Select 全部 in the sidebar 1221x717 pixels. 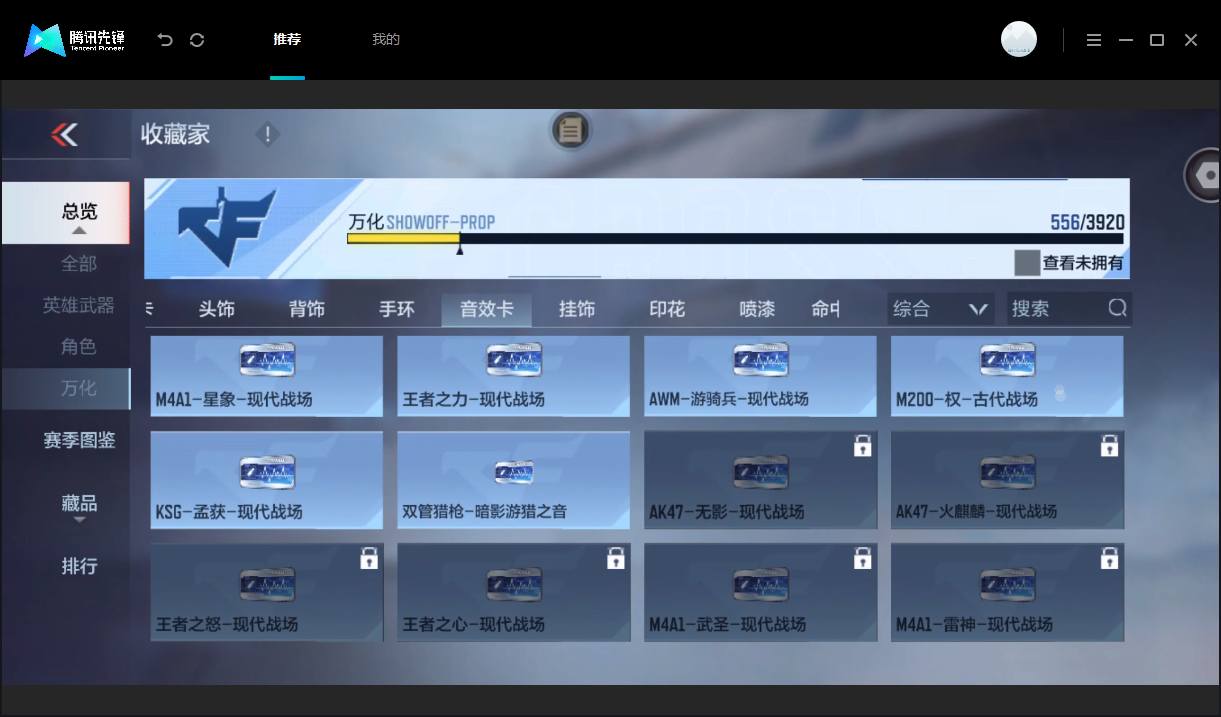[x=79, y=264]
